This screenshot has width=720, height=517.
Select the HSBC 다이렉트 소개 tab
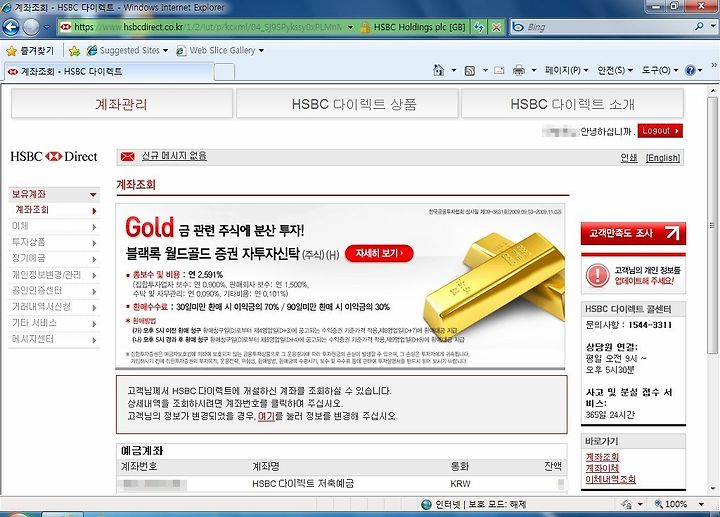[573, 104]
